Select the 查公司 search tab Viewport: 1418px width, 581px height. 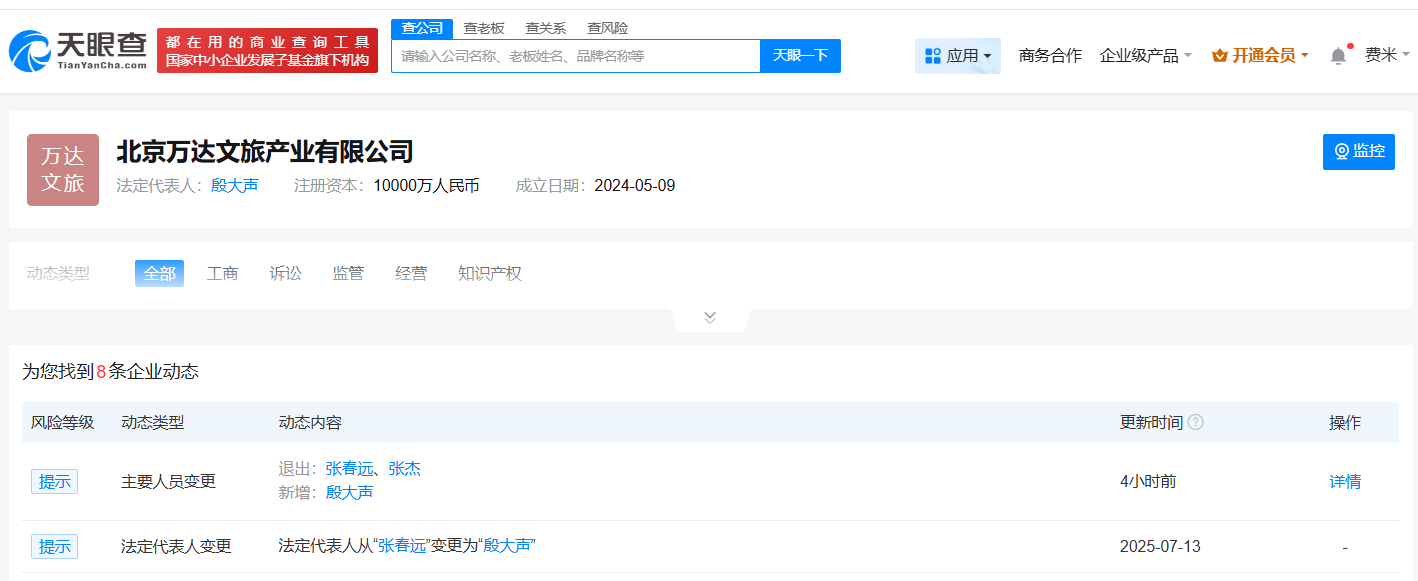pos(422,28)
